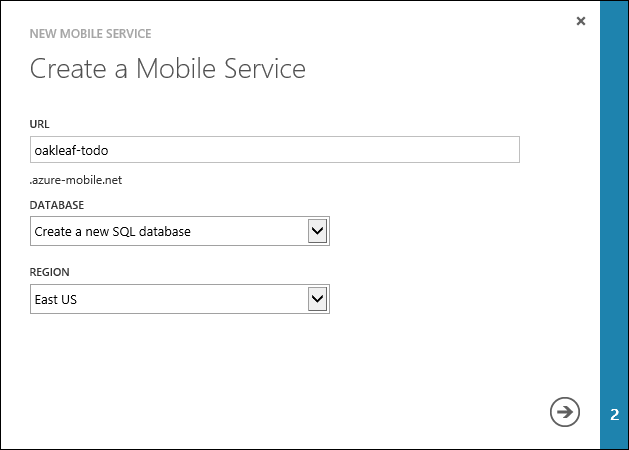Select 'Create a new SQL database' combo text
The width and height of the screenshot is (629, 450).
coord(112,232)
